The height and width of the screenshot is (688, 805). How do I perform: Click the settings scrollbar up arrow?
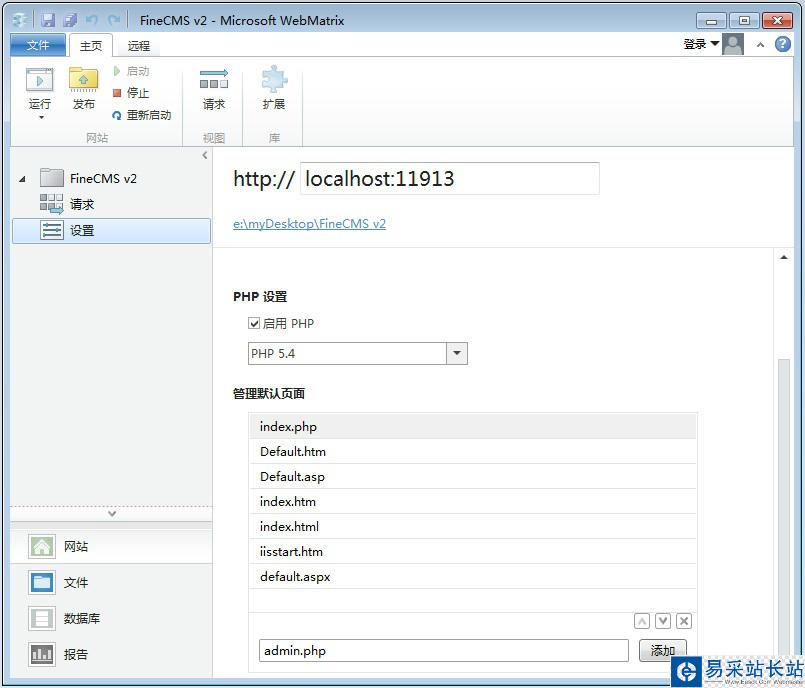[783, 257]
